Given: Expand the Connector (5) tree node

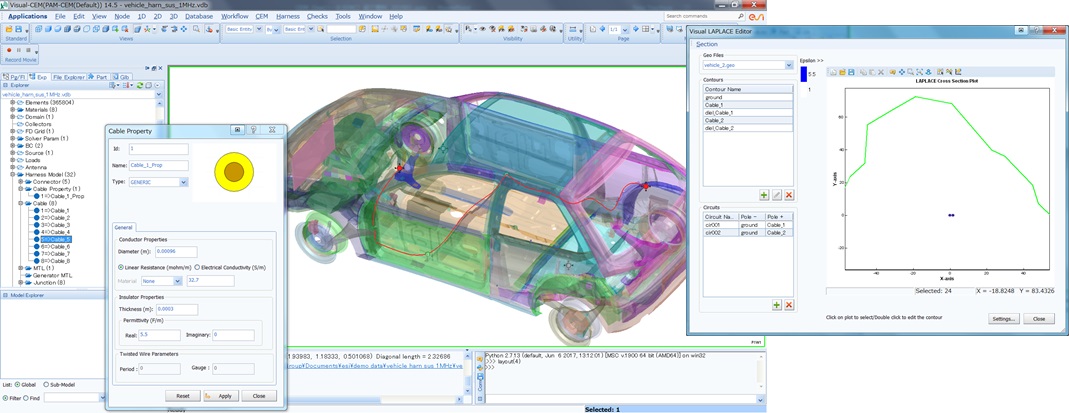Looking at the screenshot, I should point(20,182).
